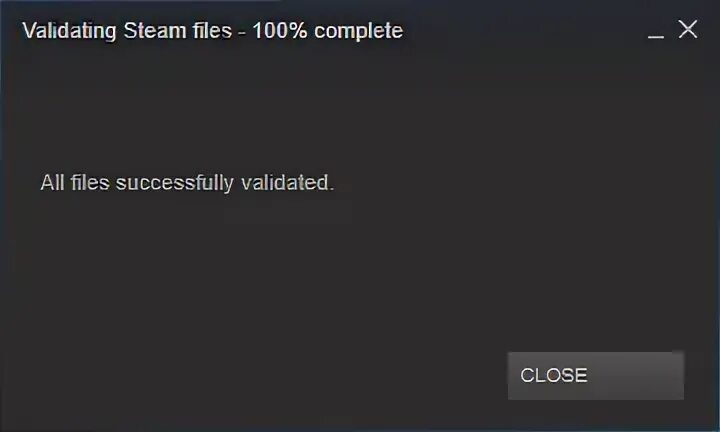Click the word 'complete' in the title bar

pos(359,31)
